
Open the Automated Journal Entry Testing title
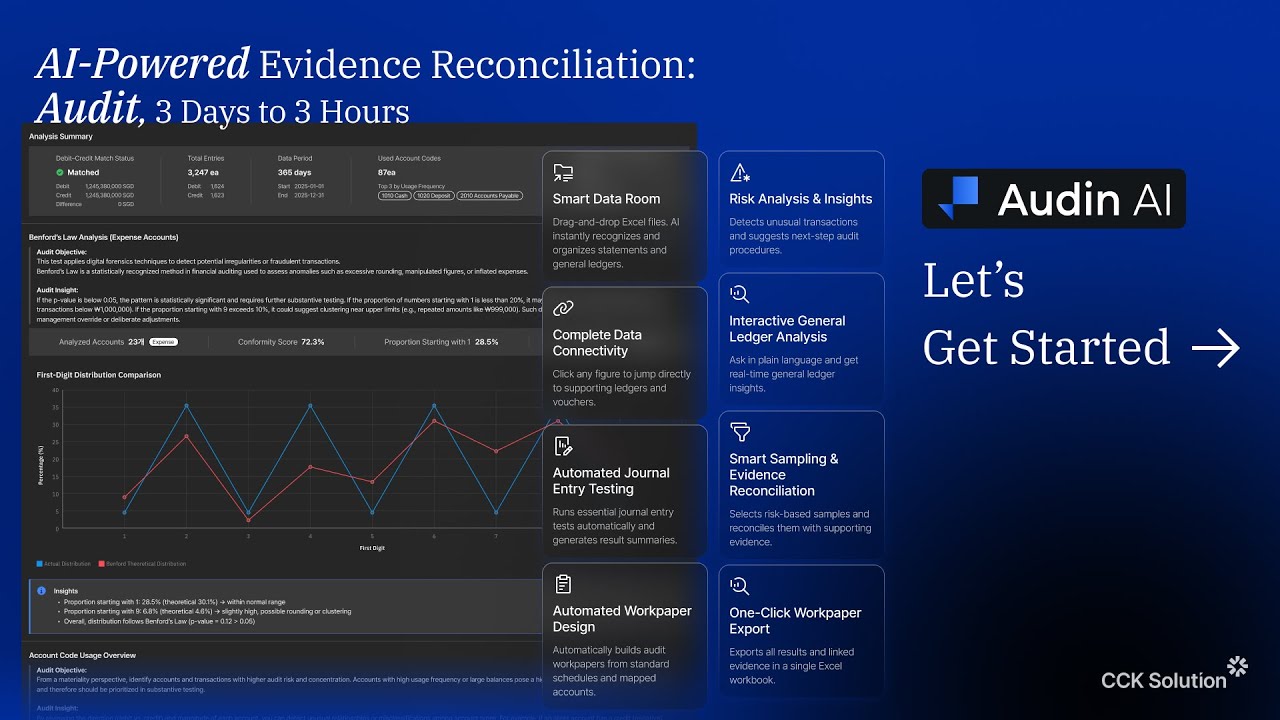611,481
